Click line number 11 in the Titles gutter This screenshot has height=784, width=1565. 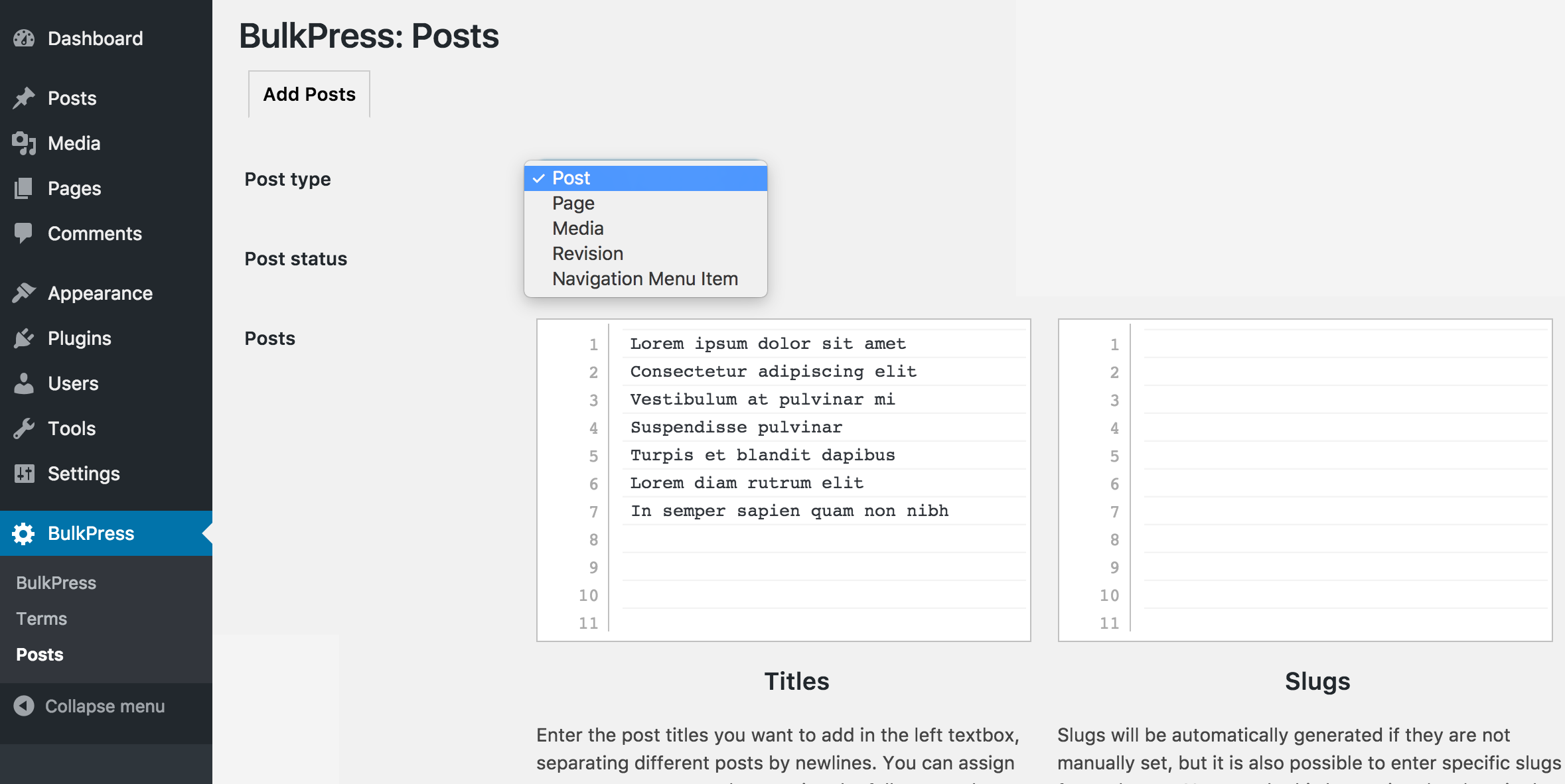tap(589, 623)
